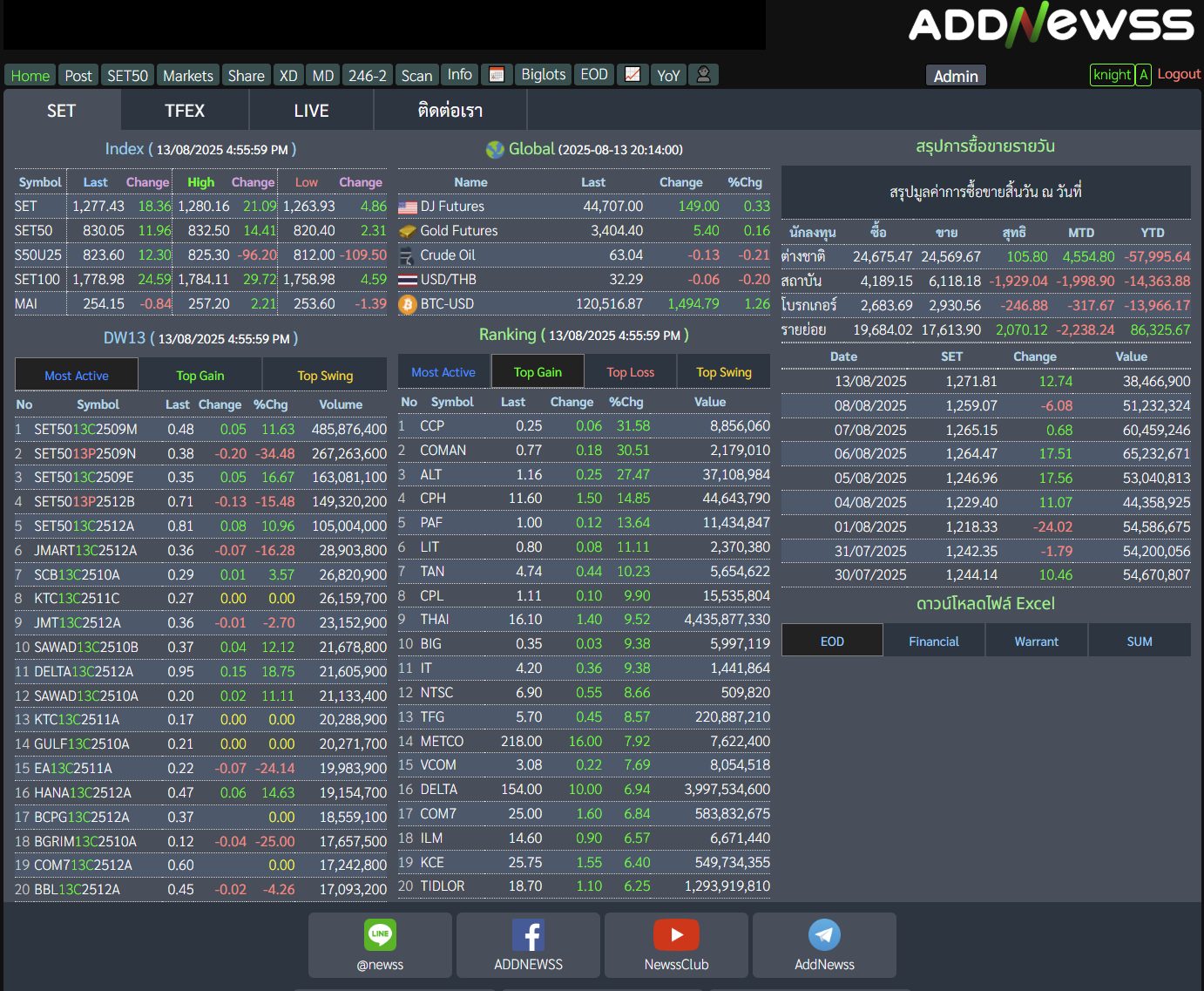Image resolution: width=1204 pixels, height=991 pixels.
Task: Open the LINE @newss icon link
Action: pos(380,934)
